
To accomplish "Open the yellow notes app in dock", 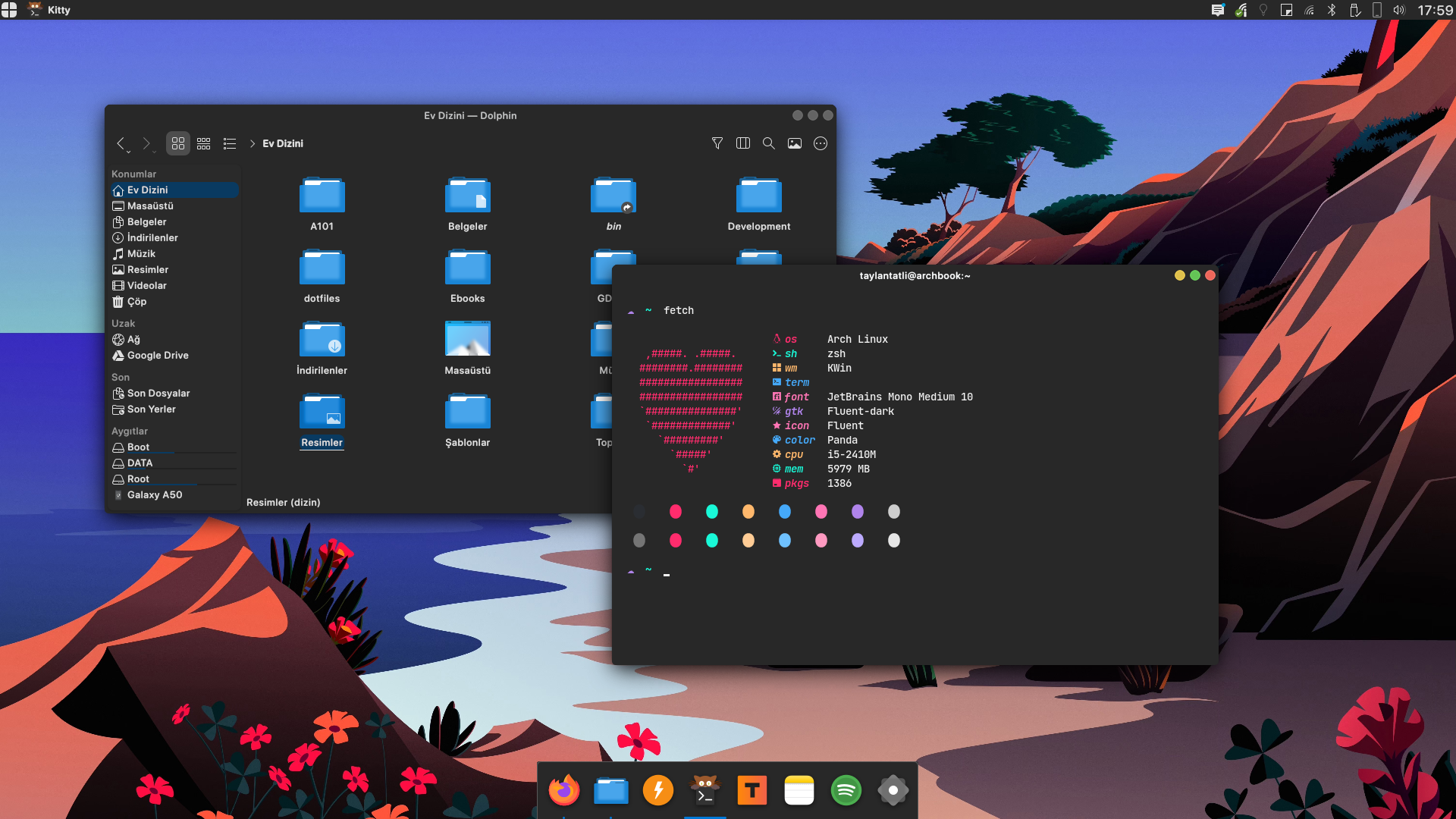I will pyautogui.click(x=799, y=790).
